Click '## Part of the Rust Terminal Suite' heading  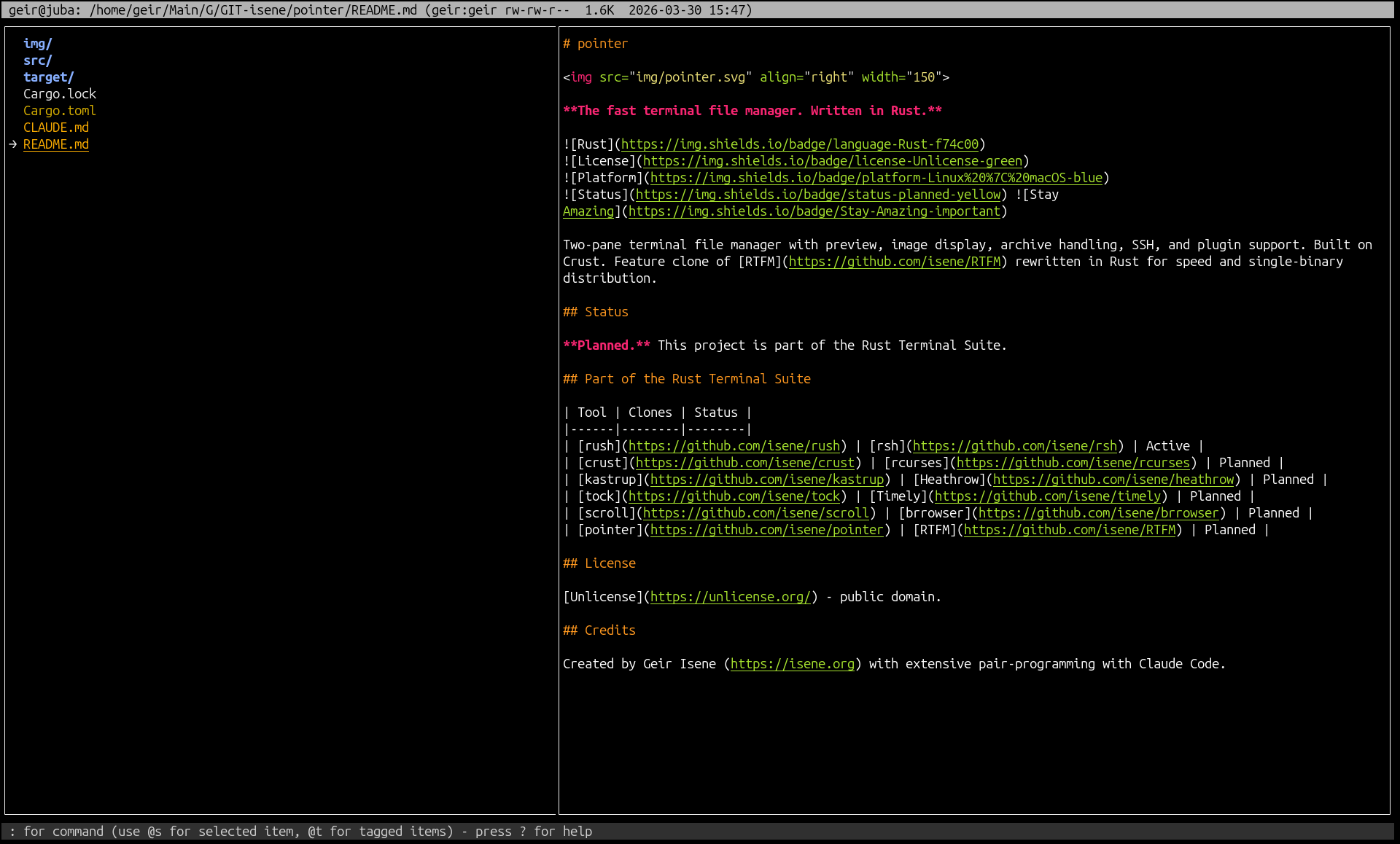[x=687, y=379]
